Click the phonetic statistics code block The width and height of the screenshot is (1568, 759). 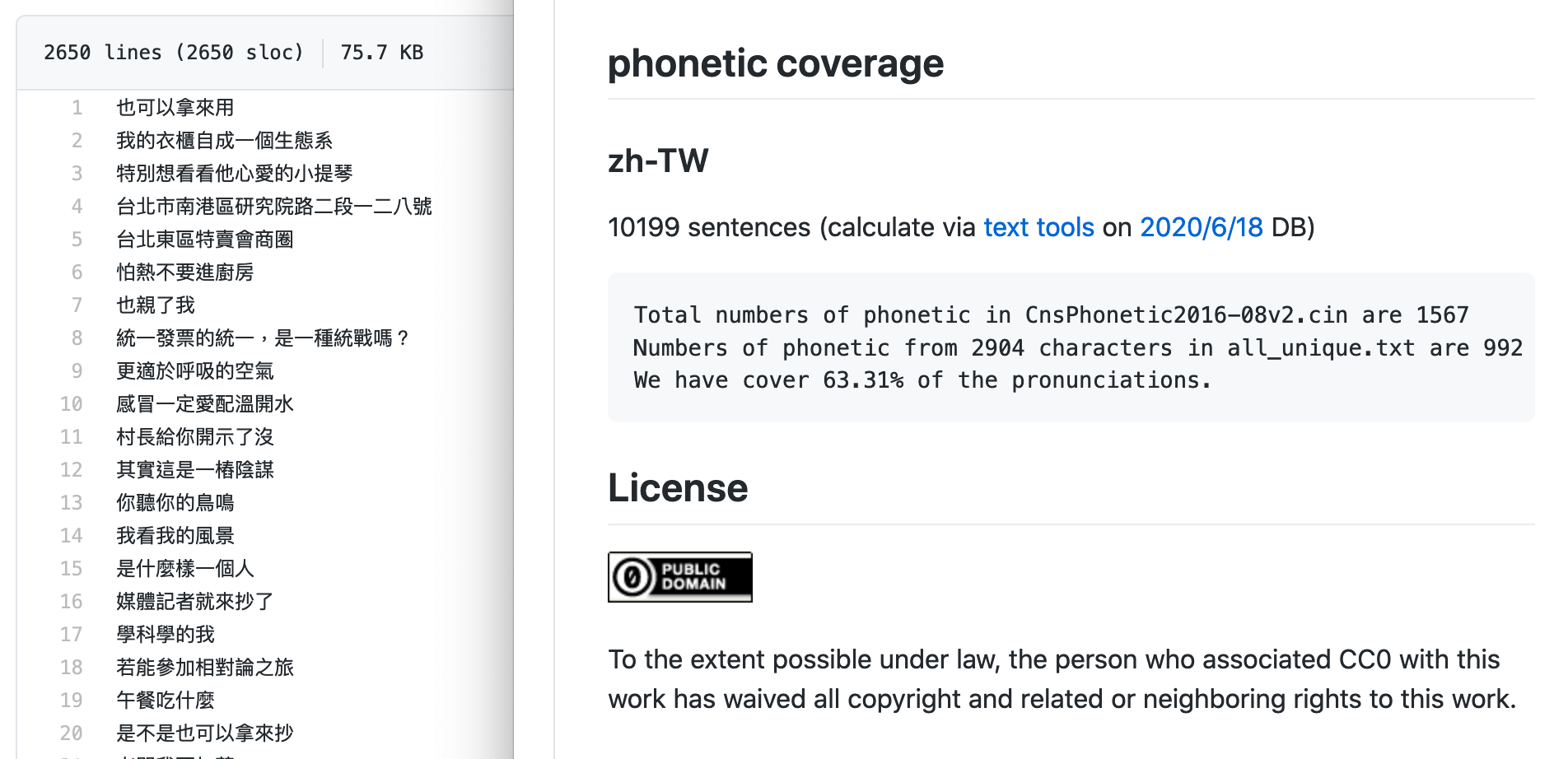[x=1071, y=347]
